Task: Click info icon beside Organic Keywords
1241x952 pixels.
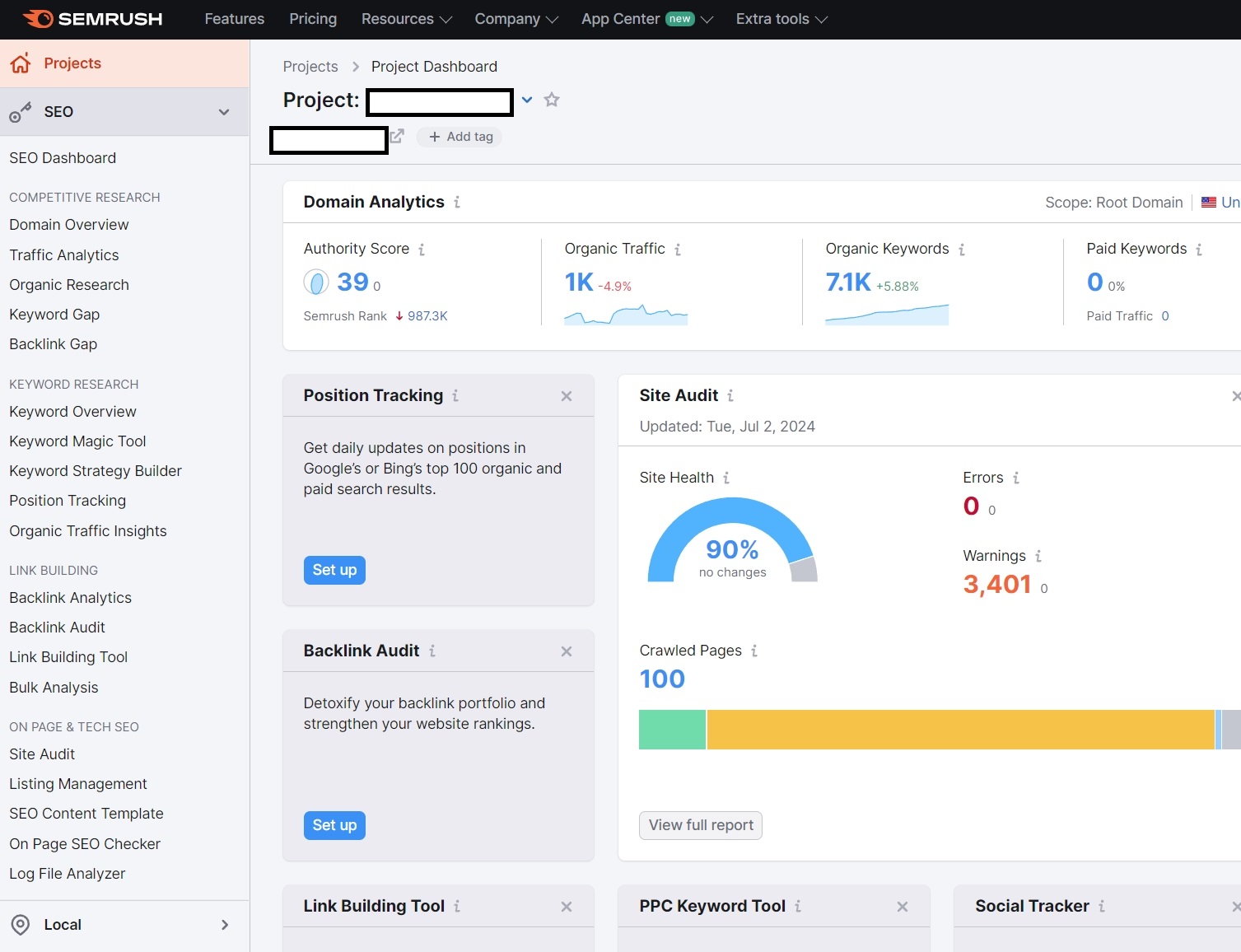Action: point(962,250)
